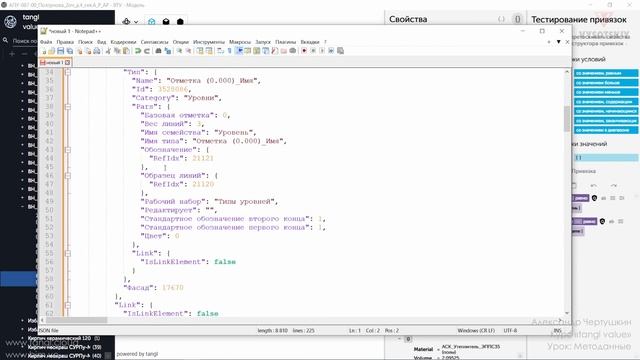
Task: Collapse the fold marker at line 46 "Образец линий"
Action: click(68, 176)
